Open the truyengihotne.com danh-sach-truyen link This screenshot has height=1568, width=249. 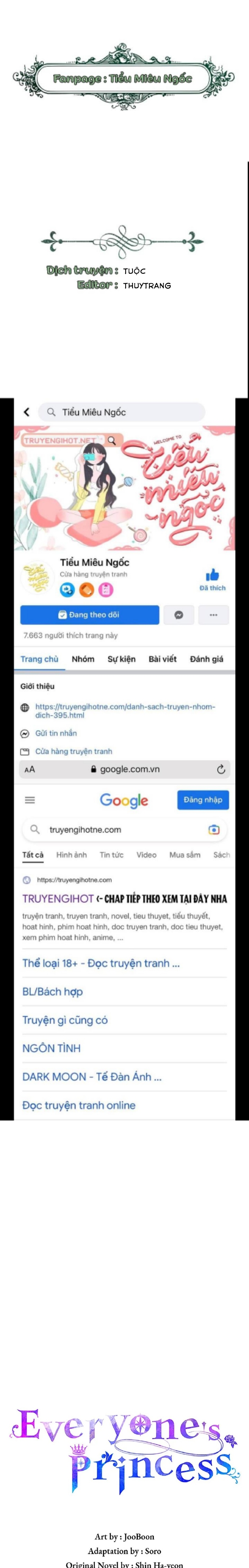[125, 711]
